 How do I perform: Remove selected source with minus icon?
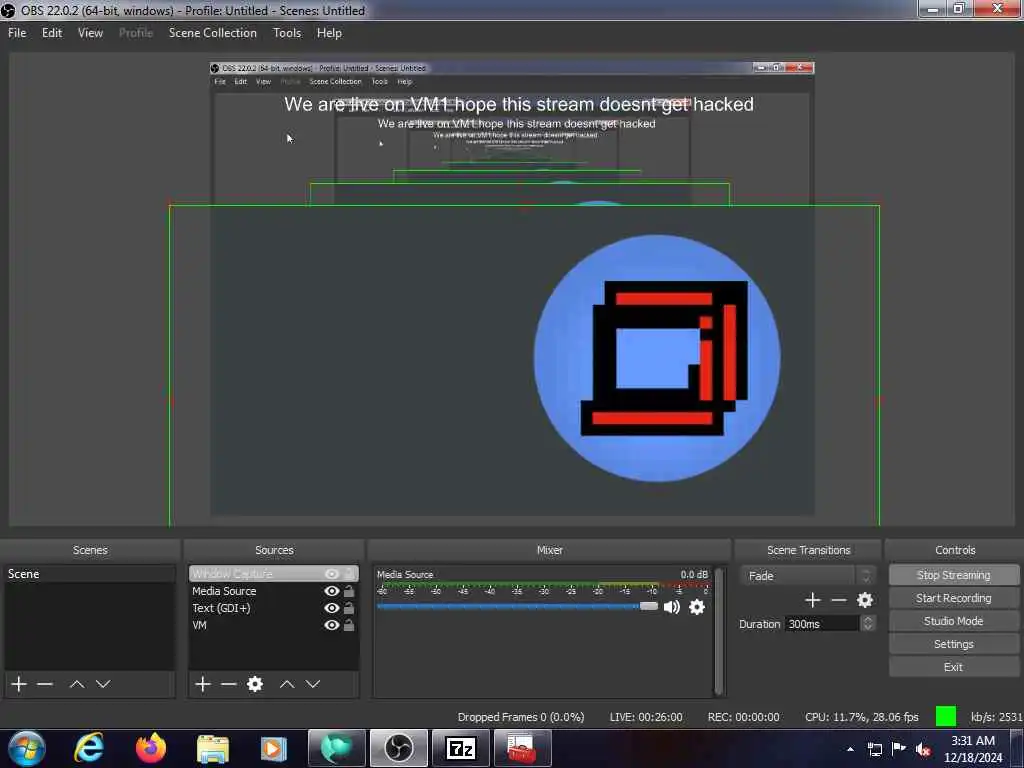[229, 684]
